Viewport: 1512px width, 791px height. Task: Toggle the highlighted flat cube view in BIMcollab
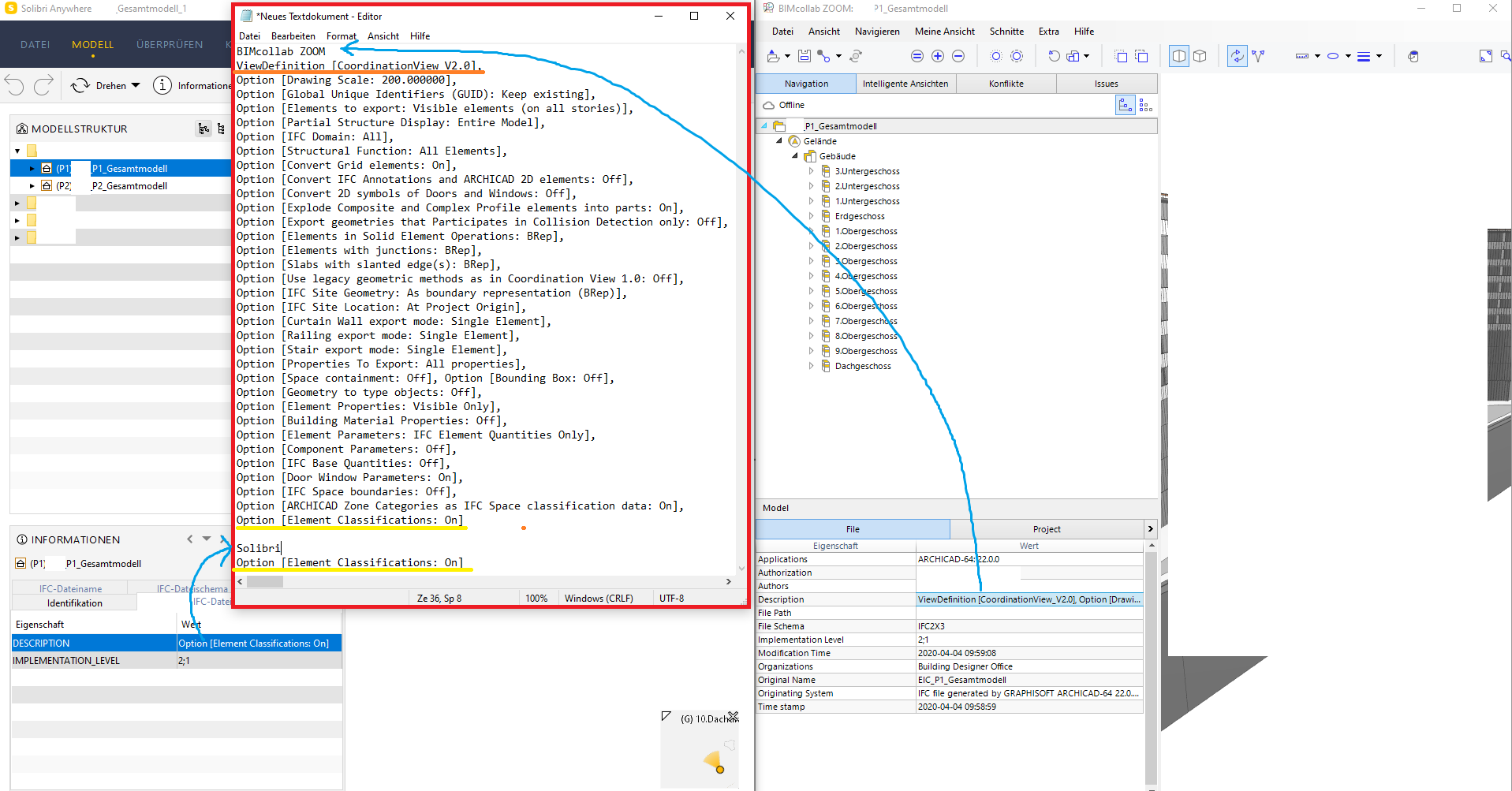coord(1179,56)
